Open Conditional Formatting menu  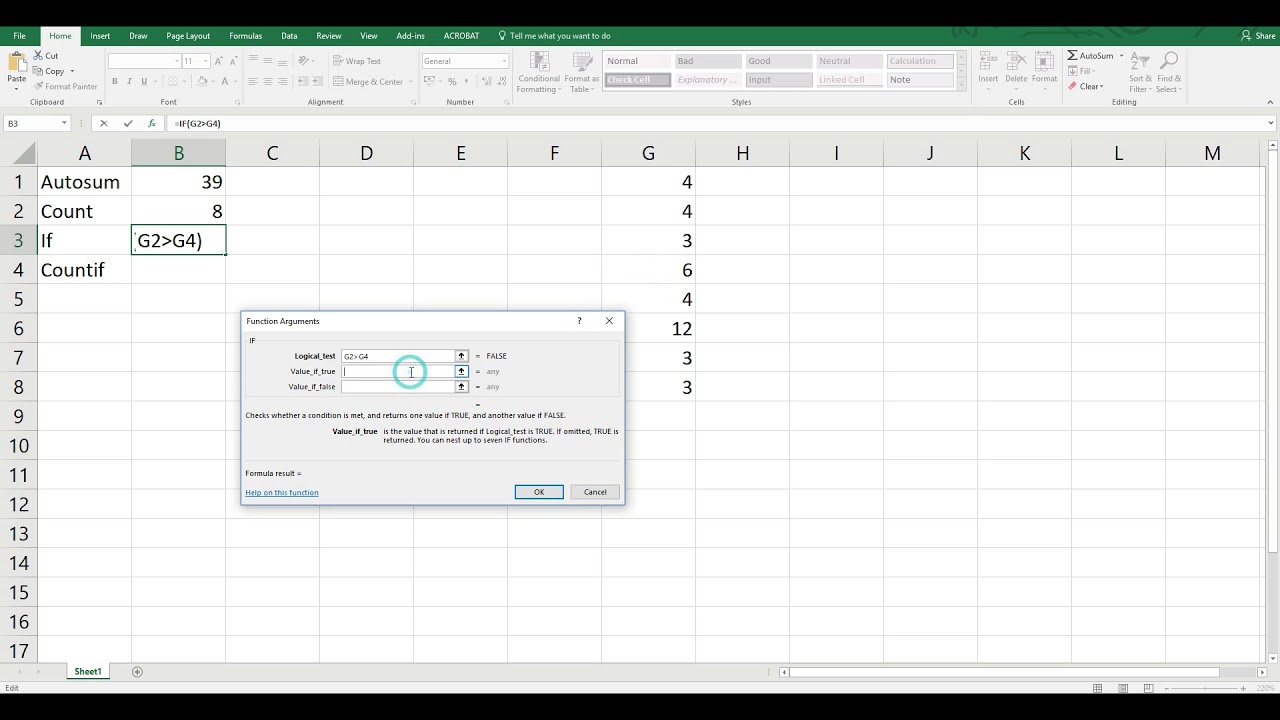(x=539, y=72)
